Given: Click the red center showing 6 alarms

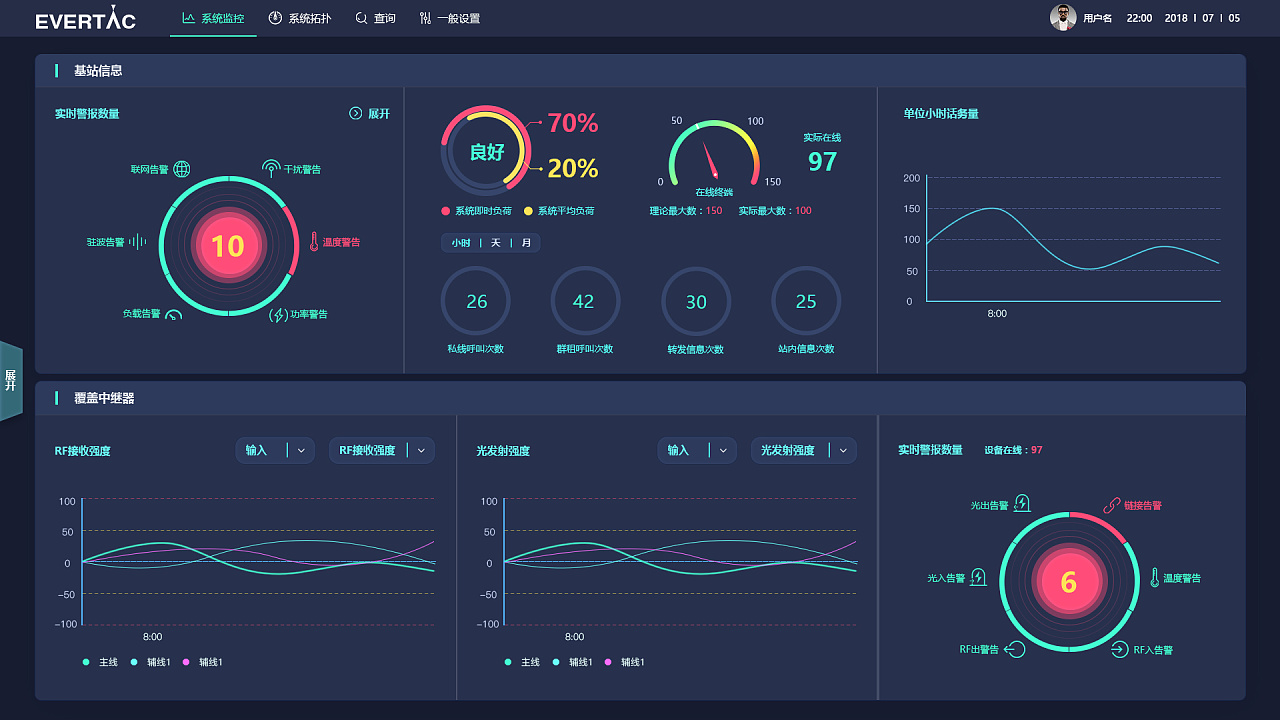Looking at the screenshot, I should coord(1069,581).
